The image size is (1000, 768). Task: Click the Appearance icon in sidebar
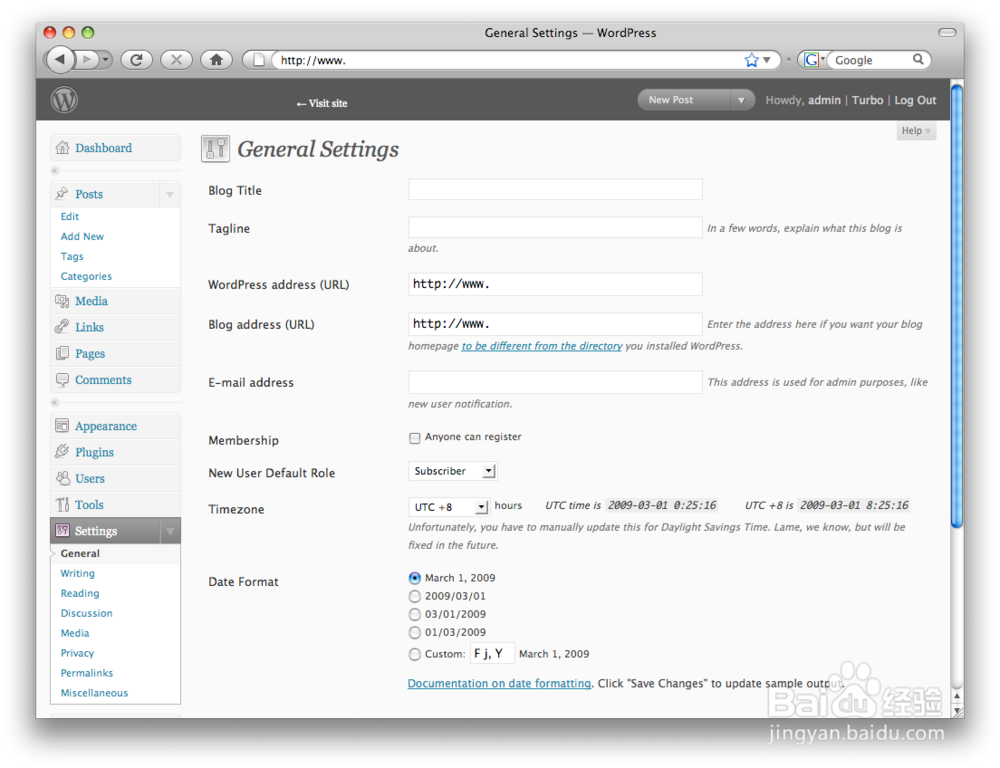62,425
